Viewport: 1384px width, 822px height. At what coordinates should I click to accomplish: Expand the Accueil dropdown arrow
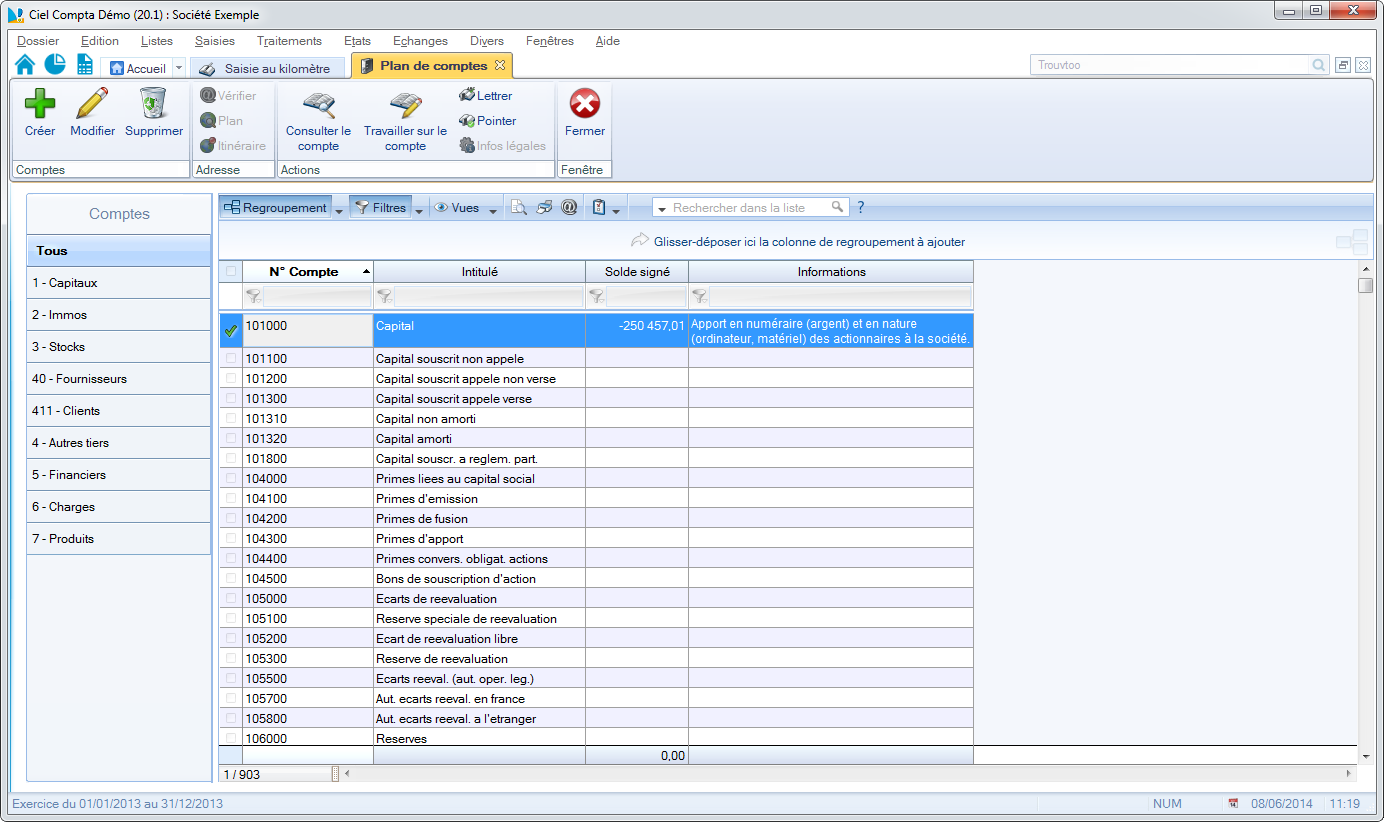[x=179, y=68]
